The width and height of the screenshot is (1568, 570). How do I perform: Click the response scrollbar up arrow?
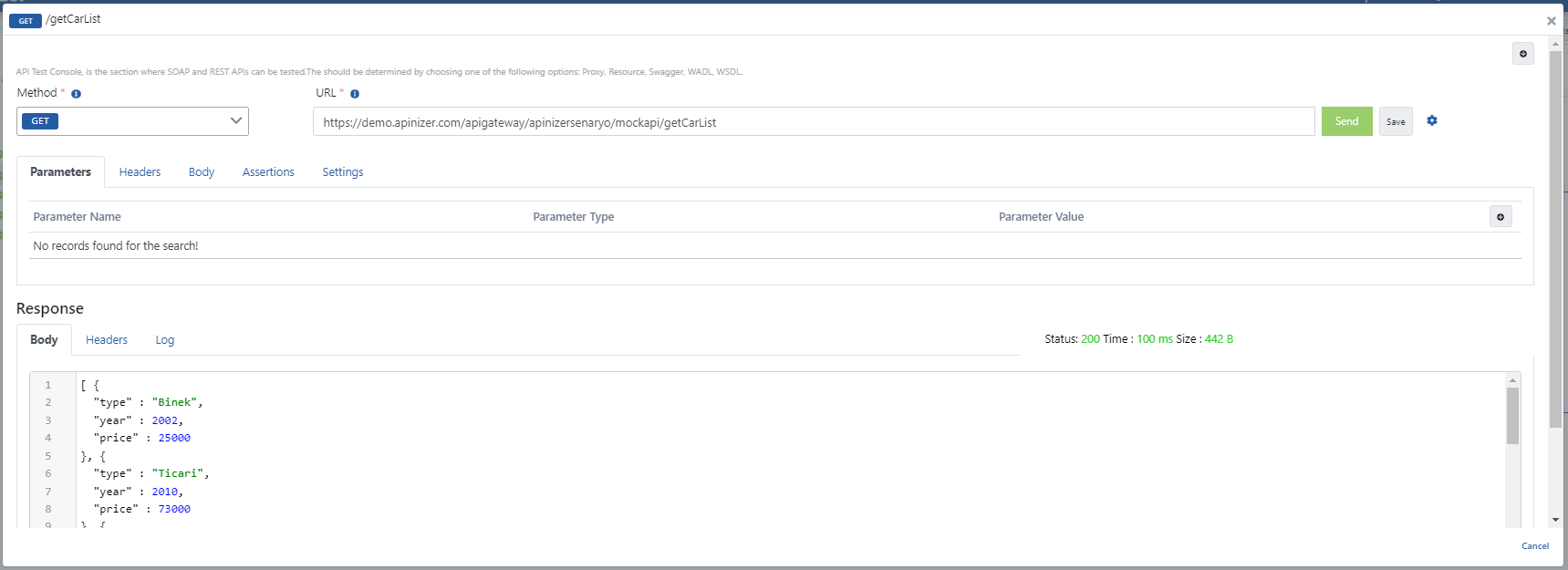point(1512,379)
